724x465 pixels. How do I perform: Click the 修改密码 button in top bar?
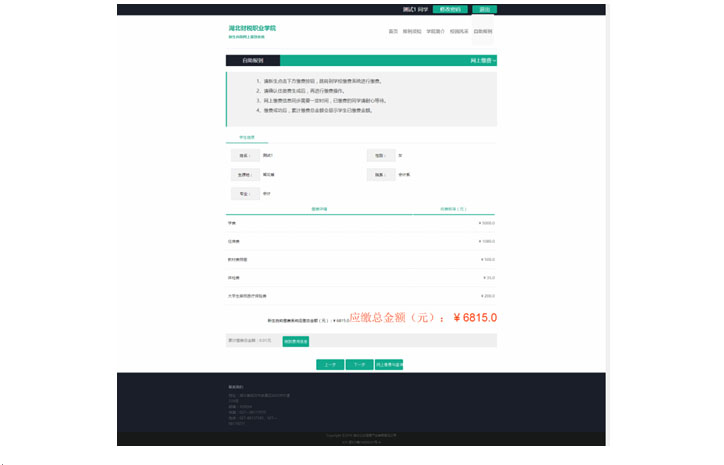pos(449,9)
